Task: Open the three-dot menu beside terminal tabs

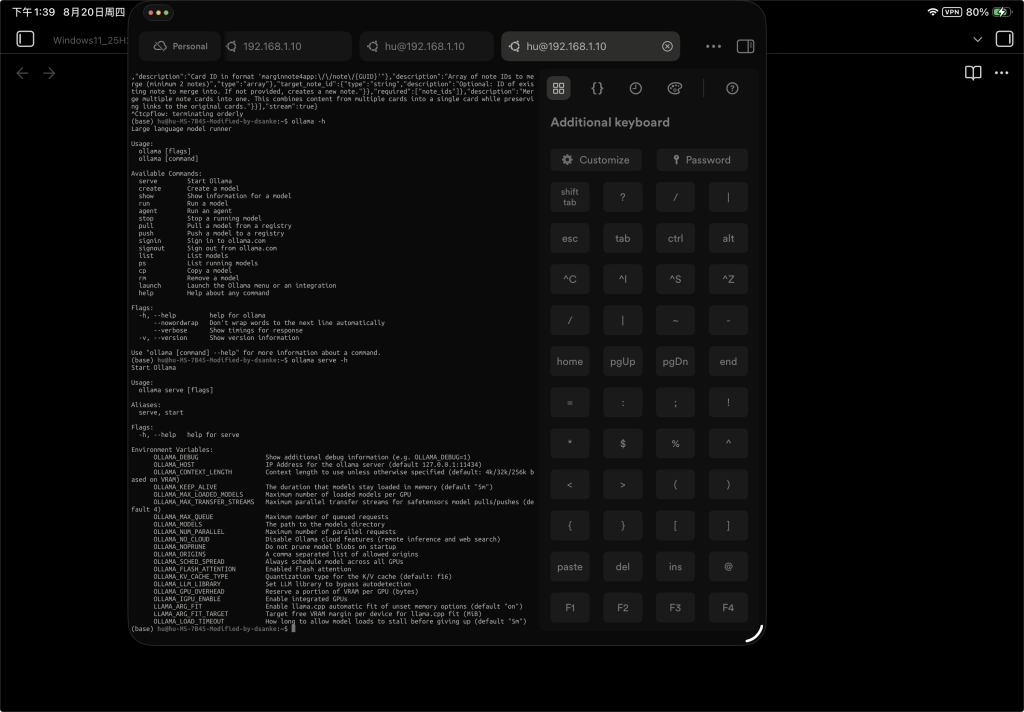Action: pyautogui.click(x=713, y=46)
